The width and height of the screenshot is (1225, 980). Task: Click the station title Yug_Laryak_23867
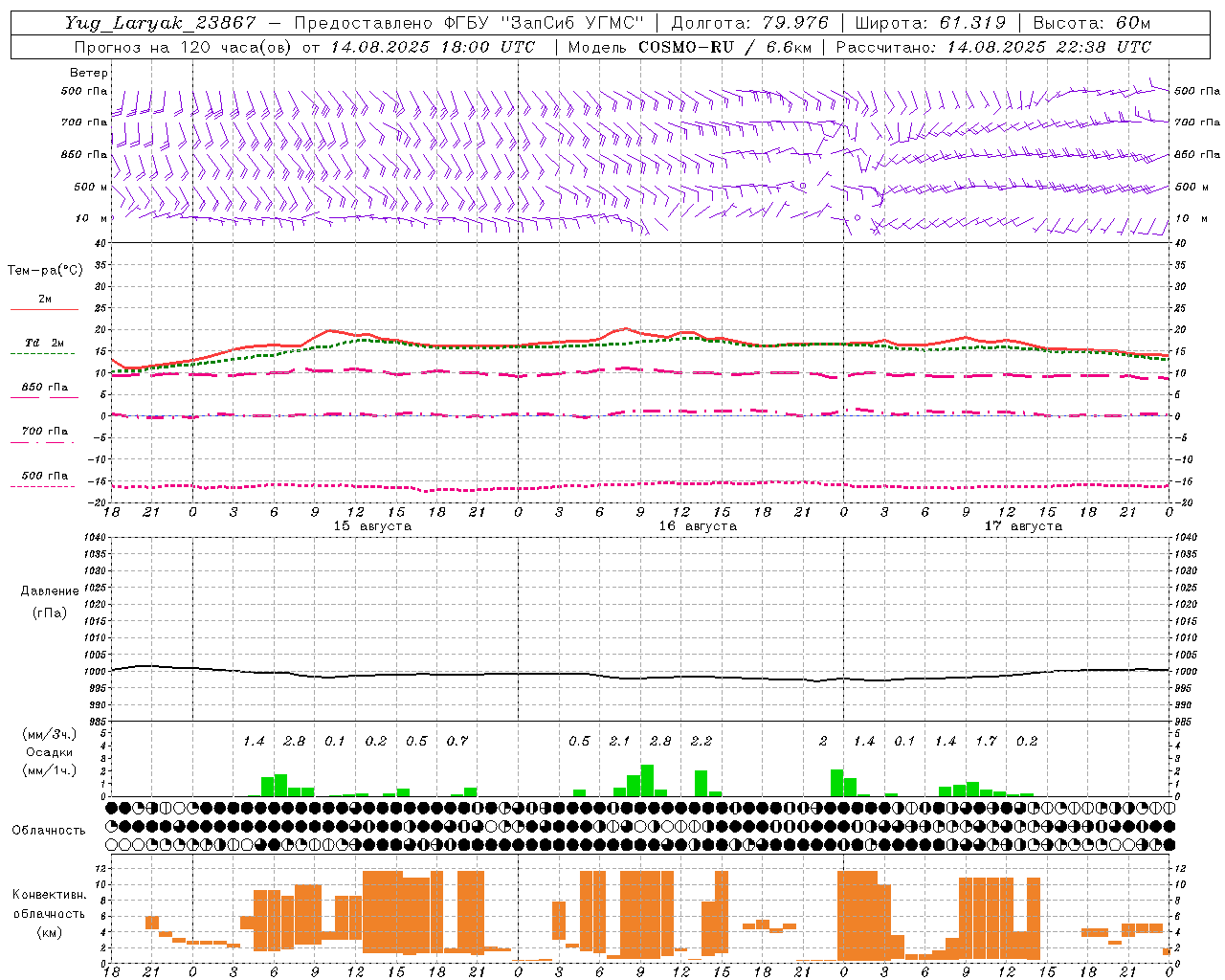tap(161, 23)
